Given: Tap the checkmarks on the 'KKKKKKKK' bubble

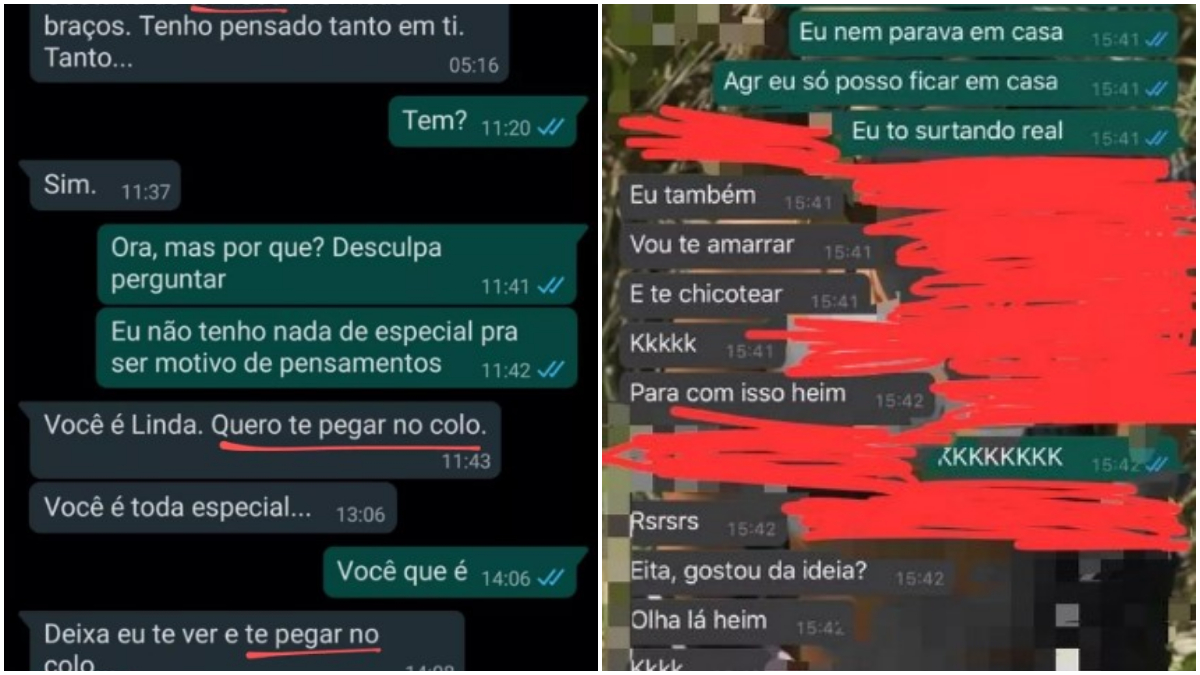Looking at the screenshot, I should pyautogui.click(x=1157, y=463).
